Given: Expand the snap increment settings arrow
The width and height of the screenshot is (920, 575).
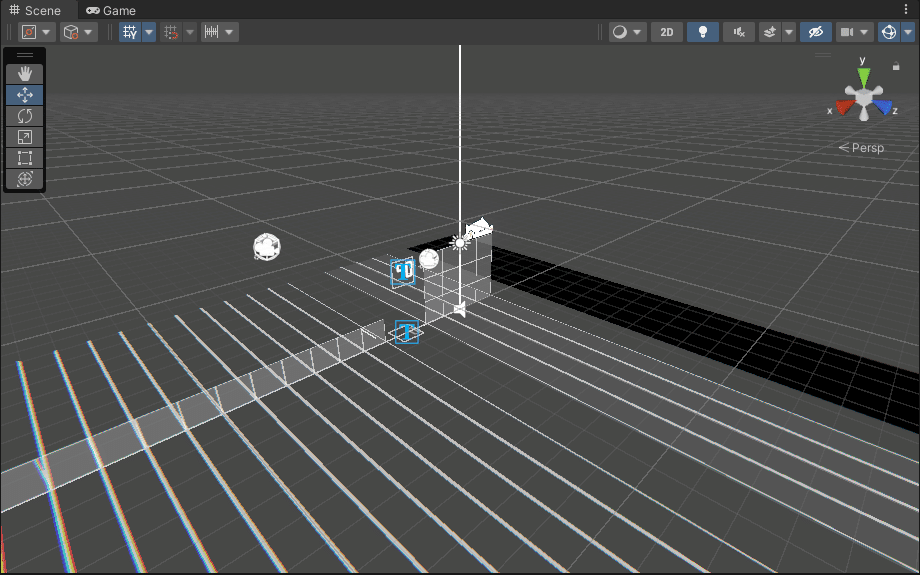Looking at the screenshot, I should 229,32.
